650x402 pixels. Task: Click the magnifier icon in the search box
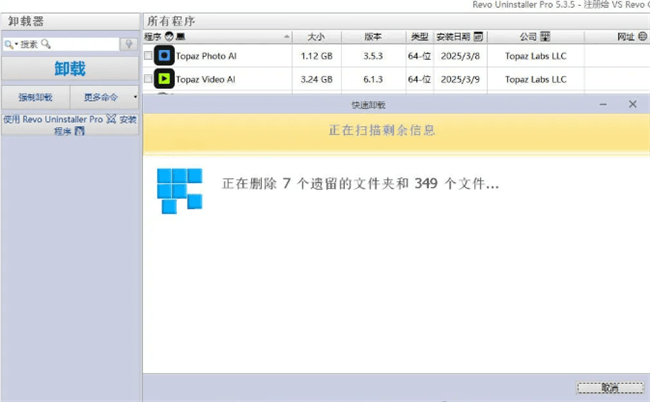click(9, 44)
